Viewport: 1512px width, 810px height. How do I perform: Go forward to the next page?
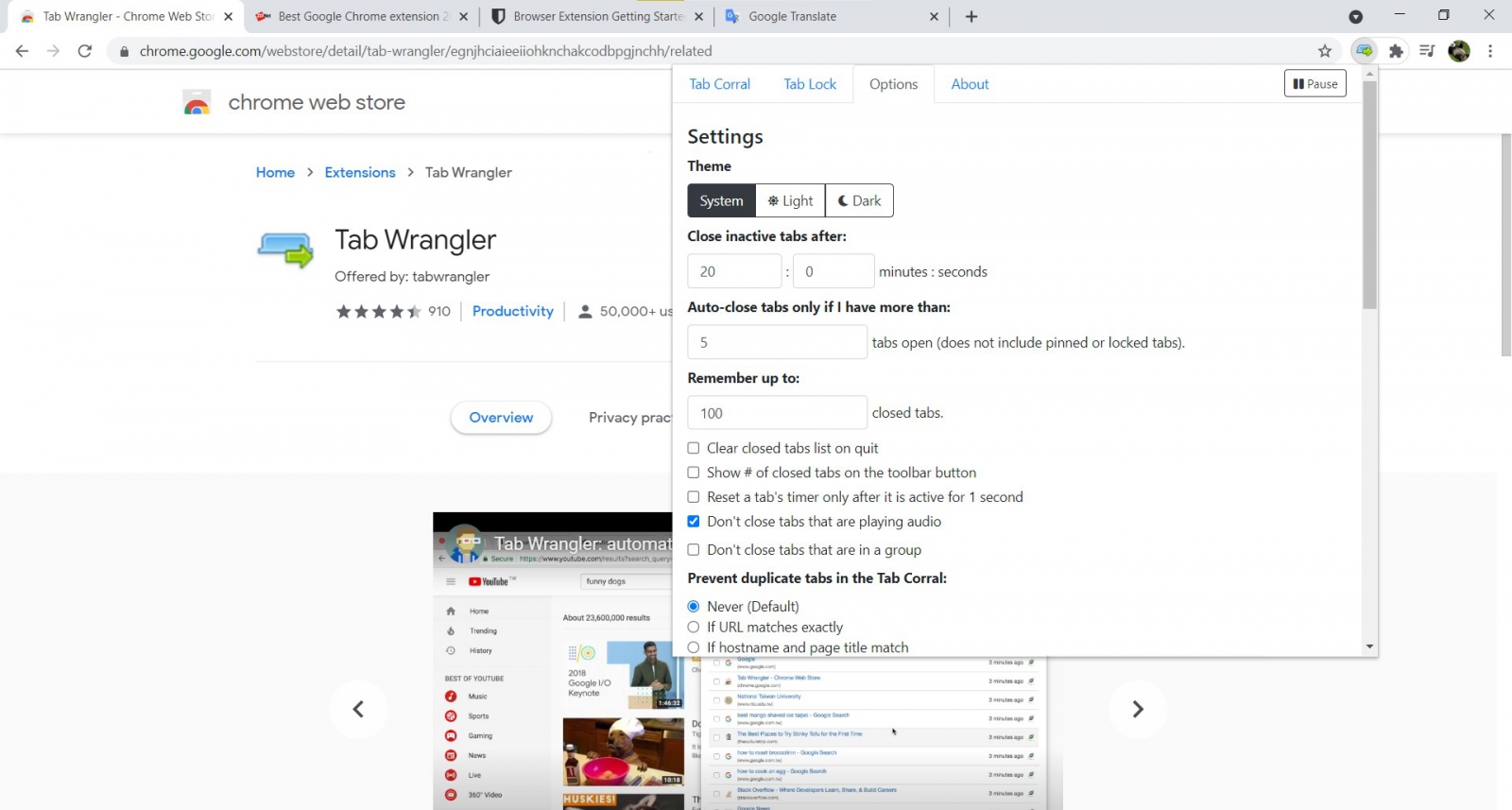pyautogui.click(x=53, y=51)
